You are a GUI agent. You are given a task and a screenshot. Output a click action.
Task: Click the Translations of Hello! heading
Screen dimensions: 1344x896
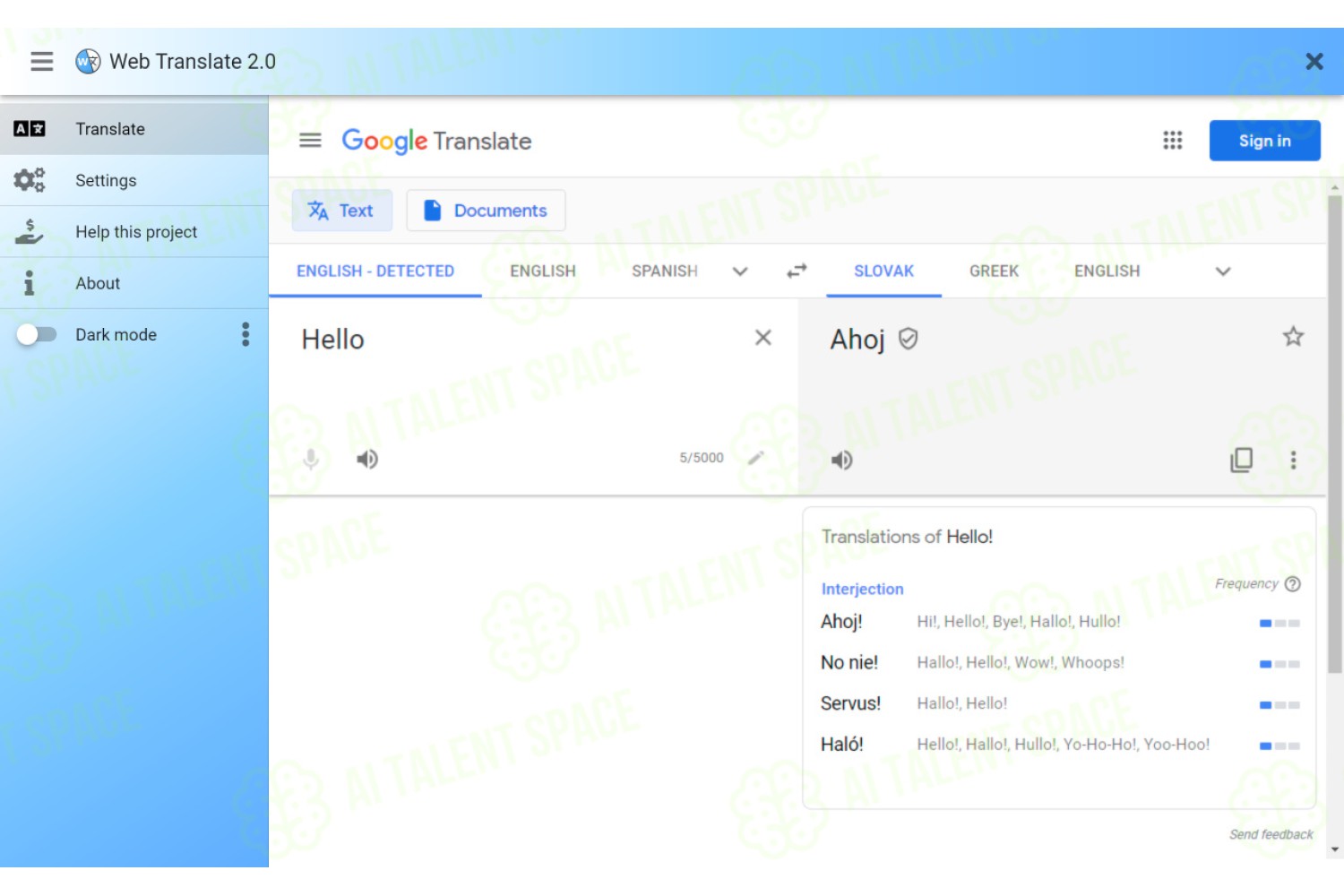[x=907, y=537]
